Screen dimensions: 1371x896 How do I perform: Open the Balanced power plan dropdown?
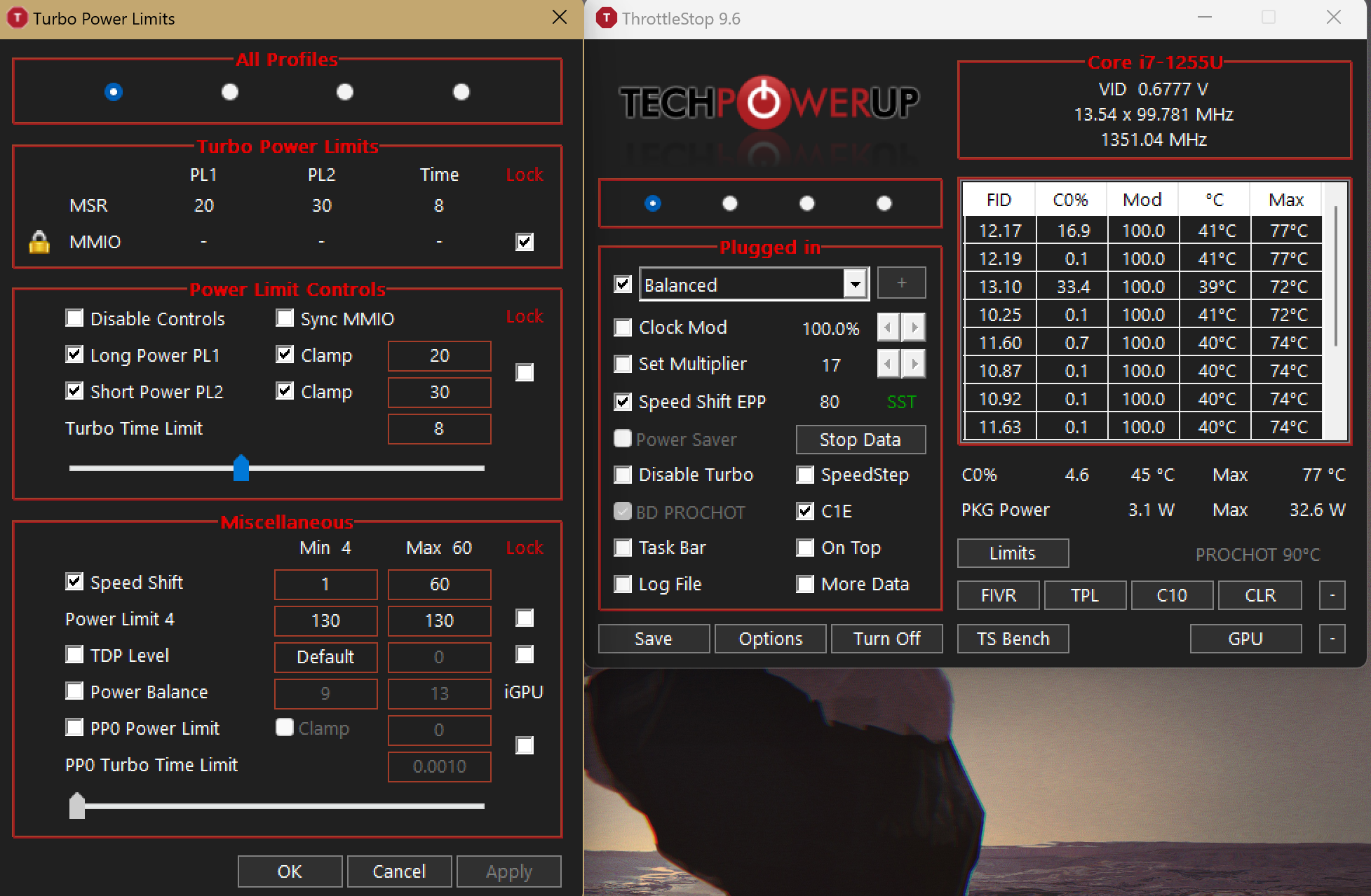(855, 285)
